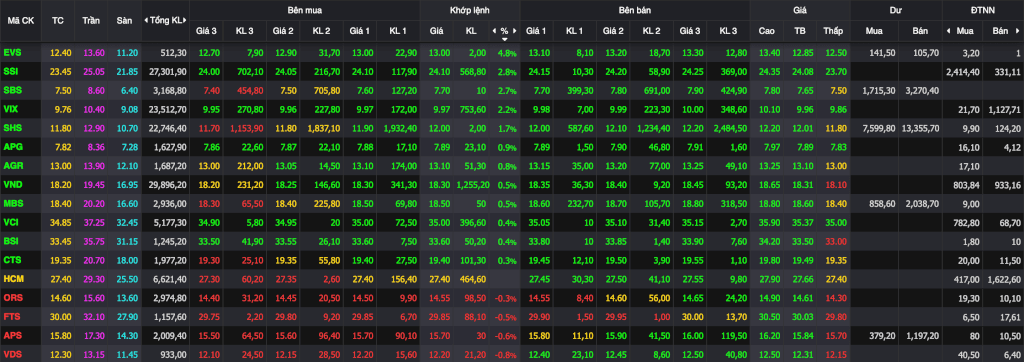
Task: Select the TC reference price header
Action: 57,20
